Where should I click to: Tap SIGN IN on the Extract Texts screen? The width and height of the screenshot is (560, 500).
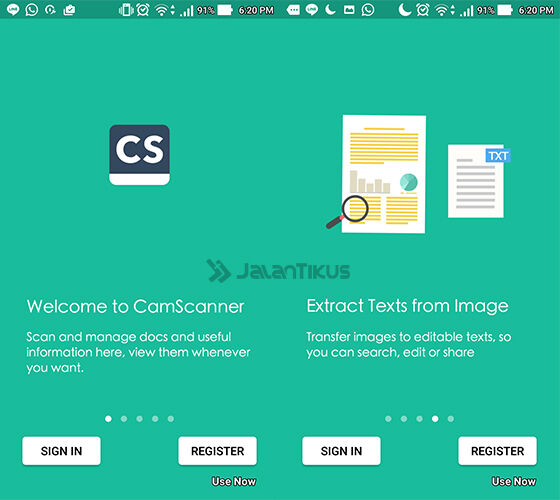click(x=341, y=451)
